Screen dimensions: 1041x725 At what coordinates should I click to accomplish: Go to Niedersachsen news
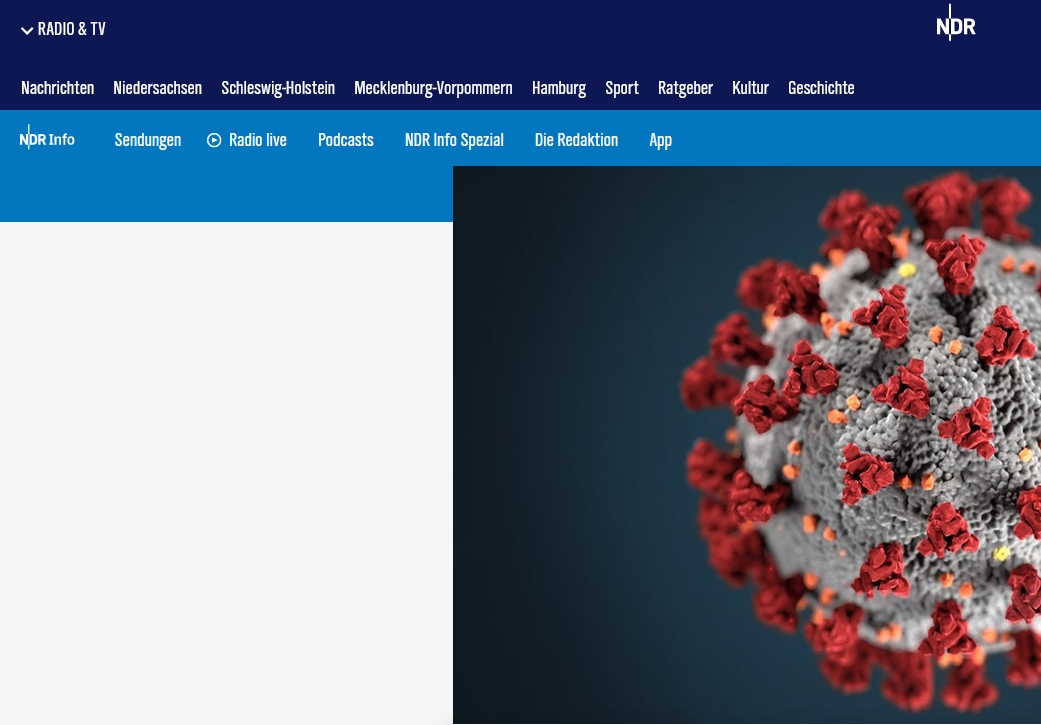pos(157,88)
